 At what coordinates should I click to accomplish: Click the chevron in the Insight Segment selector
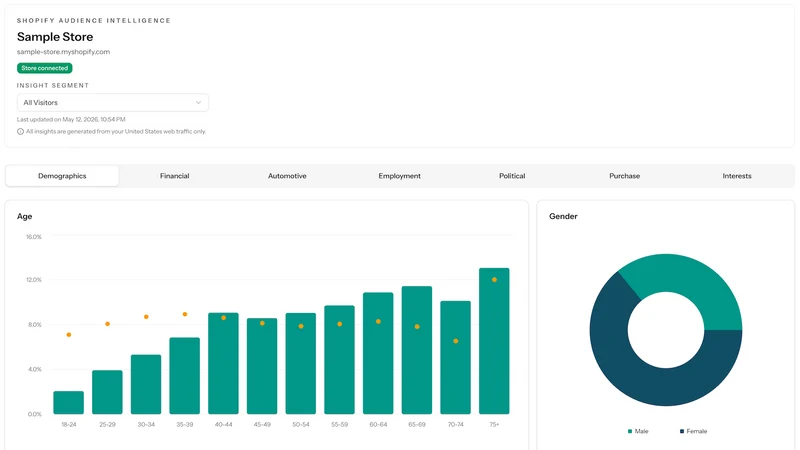point(198,103)
